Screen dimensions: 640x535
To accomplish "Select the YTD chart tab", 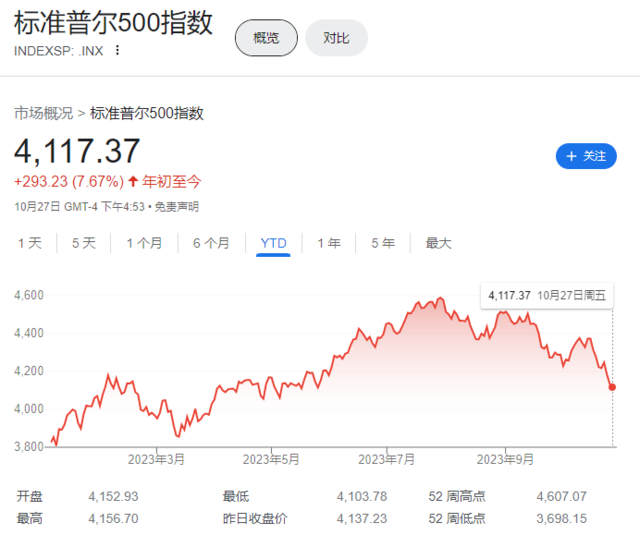I will point(273,243).
